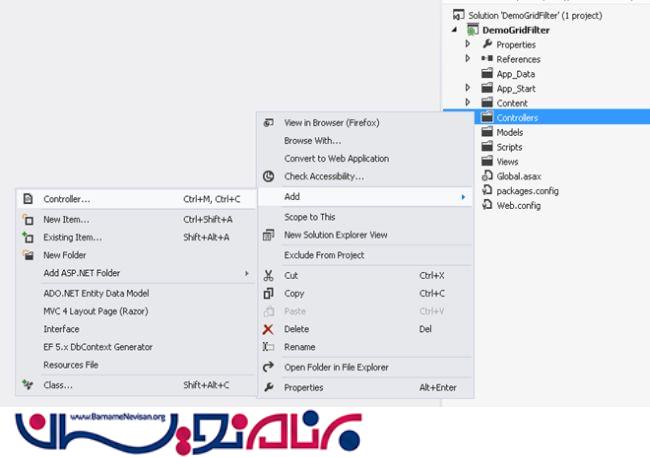Select ADO.NET Entity Data Model
The height and width of the screenshot is (457, 650).
[x=96, y=292]
